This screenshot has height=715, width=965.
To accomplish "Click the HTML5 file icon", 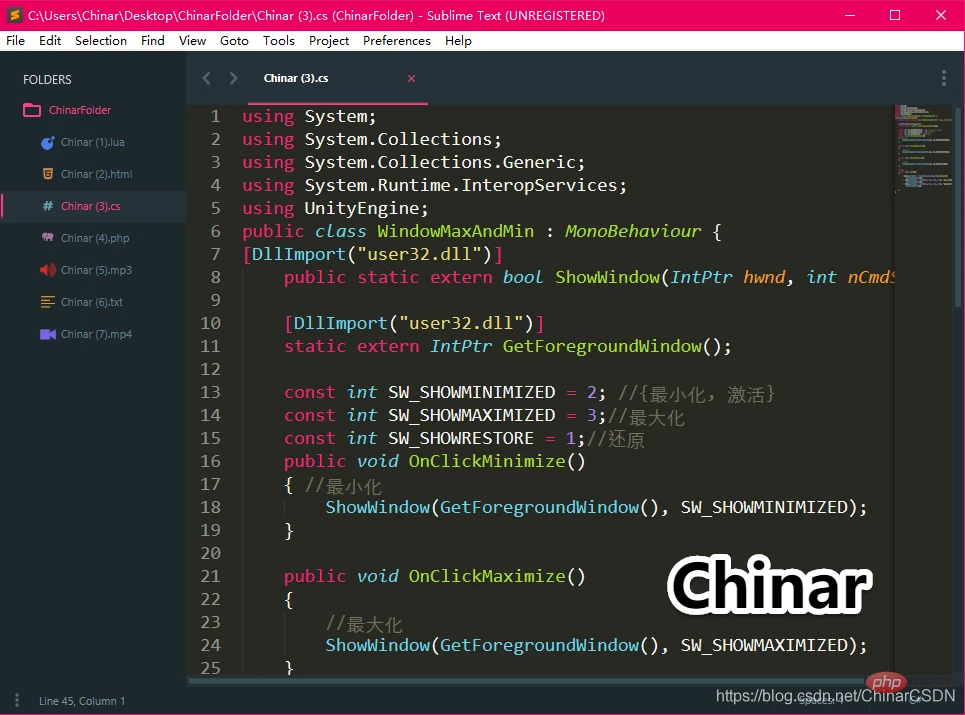I will tap(47, 174).
